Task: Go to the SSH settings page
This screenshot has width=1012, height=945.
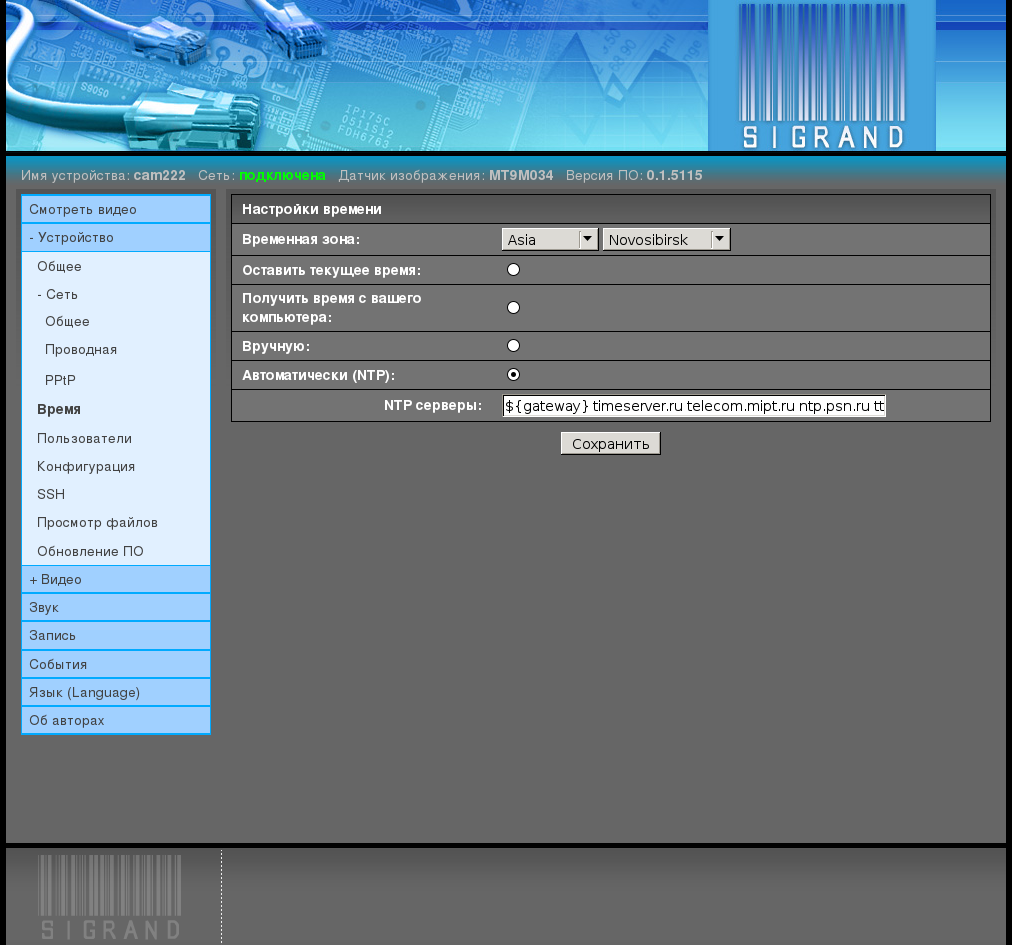Action: tap(51, 495)
